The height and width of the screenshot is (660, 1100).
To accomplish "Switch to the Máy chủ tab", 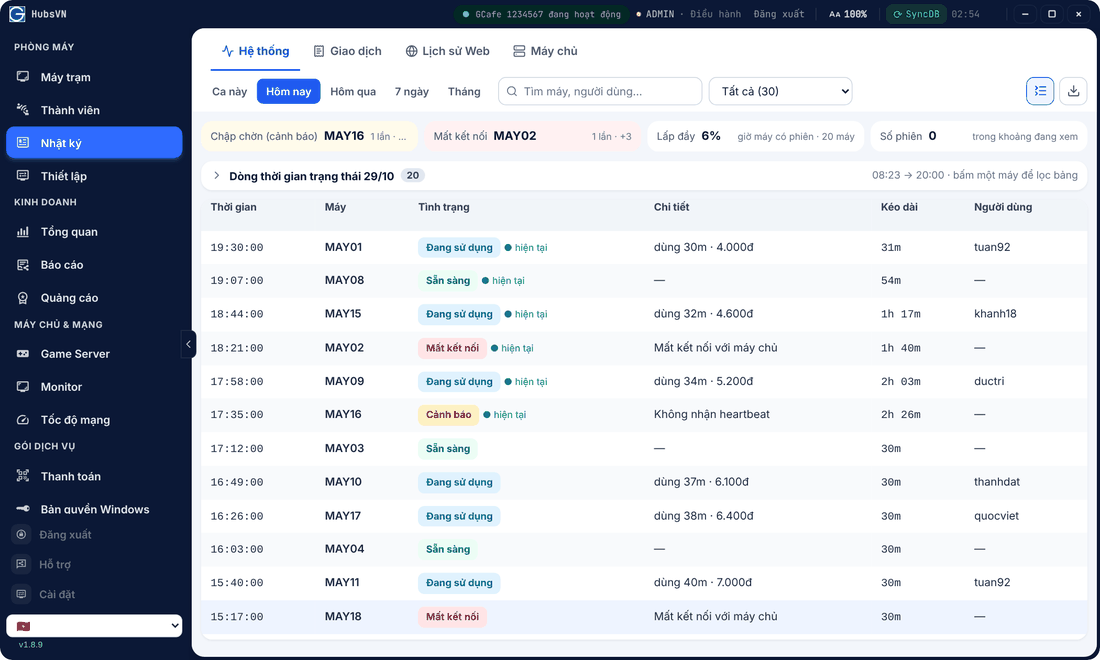I will coord(545,51).
